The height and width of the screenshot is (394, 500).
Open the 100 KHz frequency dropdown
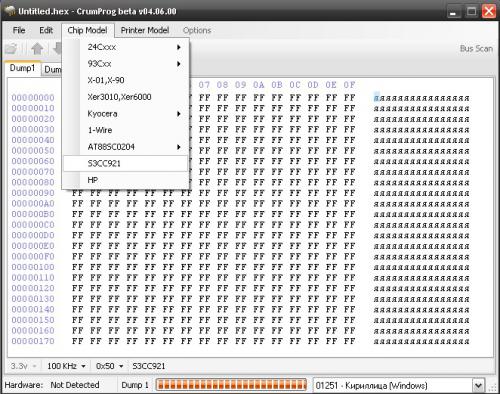(66, 366)
